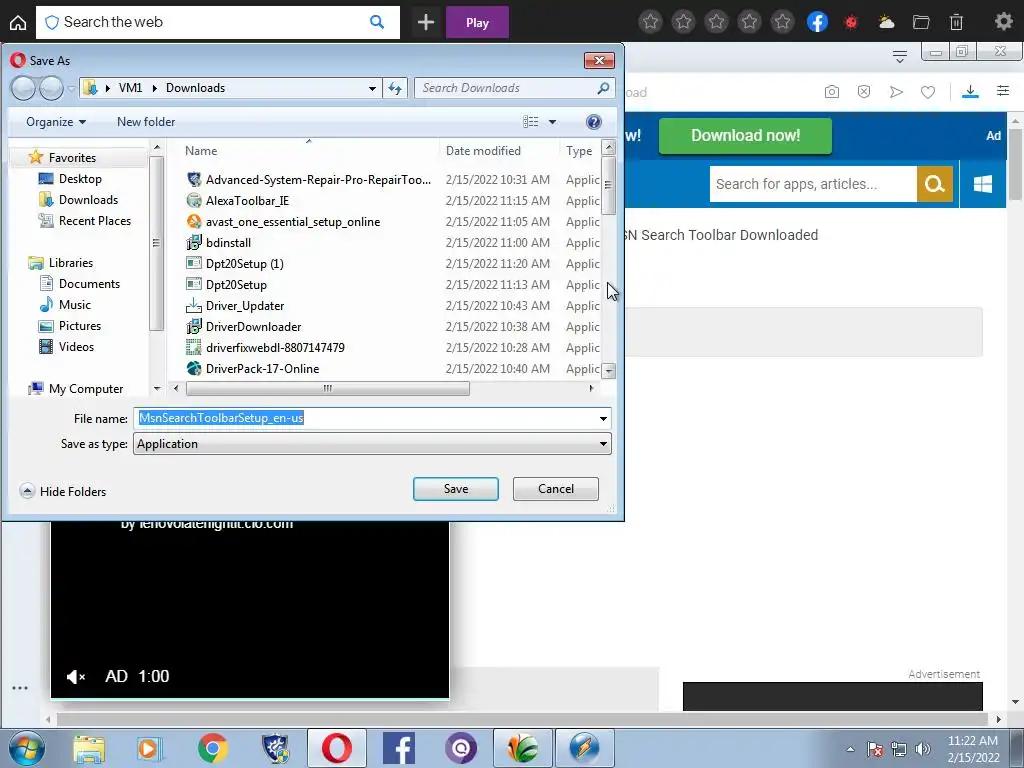
Task: Click the file list horizontal scrollbar
Action: point(328,389)
